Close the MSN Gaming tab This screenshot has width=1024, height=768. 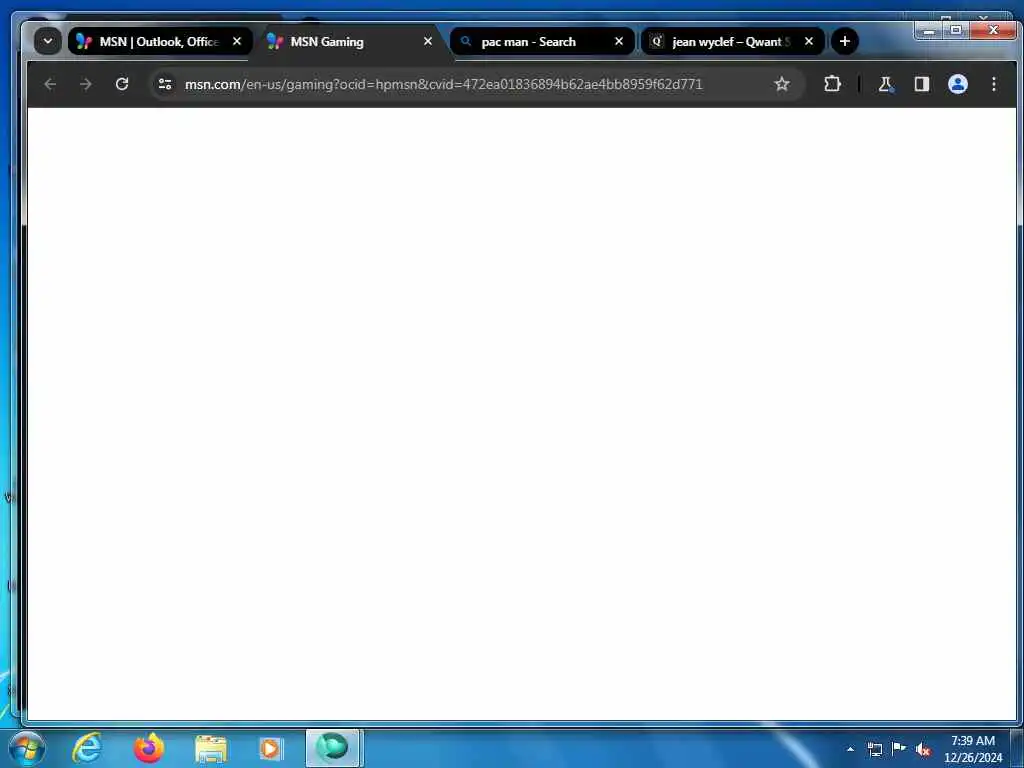click(428, 41)
